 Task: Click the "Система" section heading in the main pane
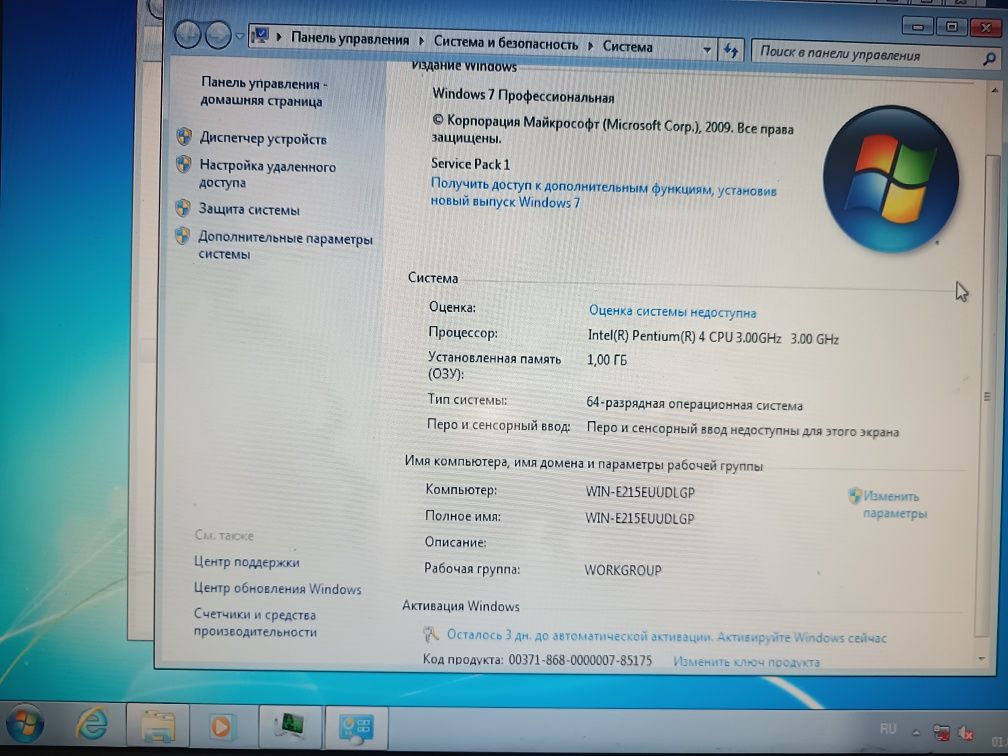pos(433,278)
